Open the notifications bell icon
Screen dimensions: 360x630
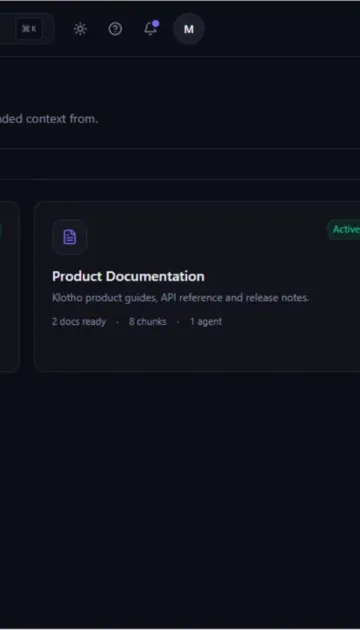tap(151, 29)
